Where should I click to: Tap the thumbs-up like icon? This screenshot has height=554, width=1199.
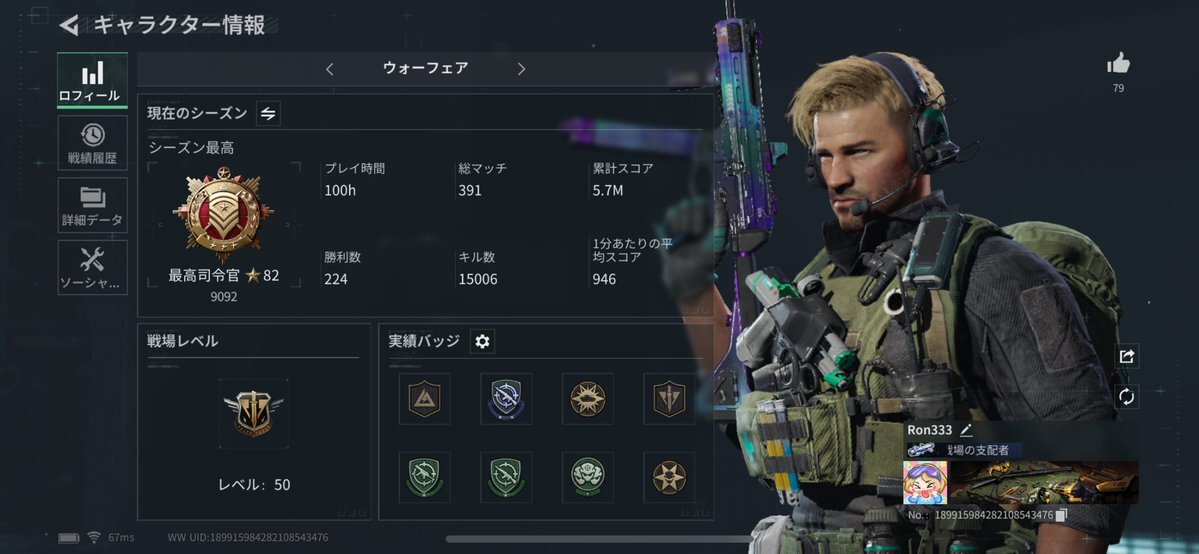point(1118,64)
